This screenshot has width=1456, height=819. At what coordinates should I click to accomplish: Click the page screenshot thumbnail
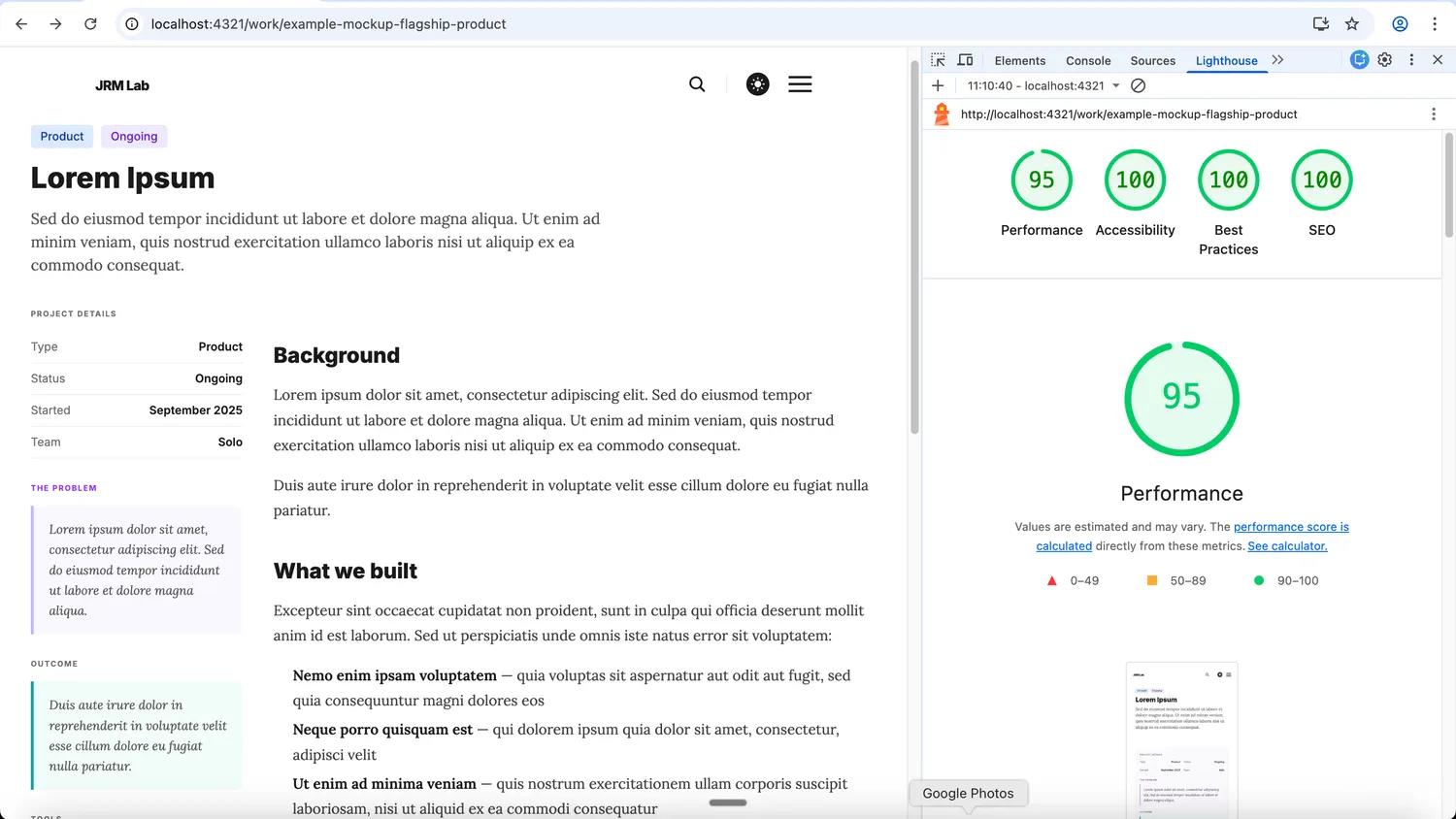(1181, 737)
